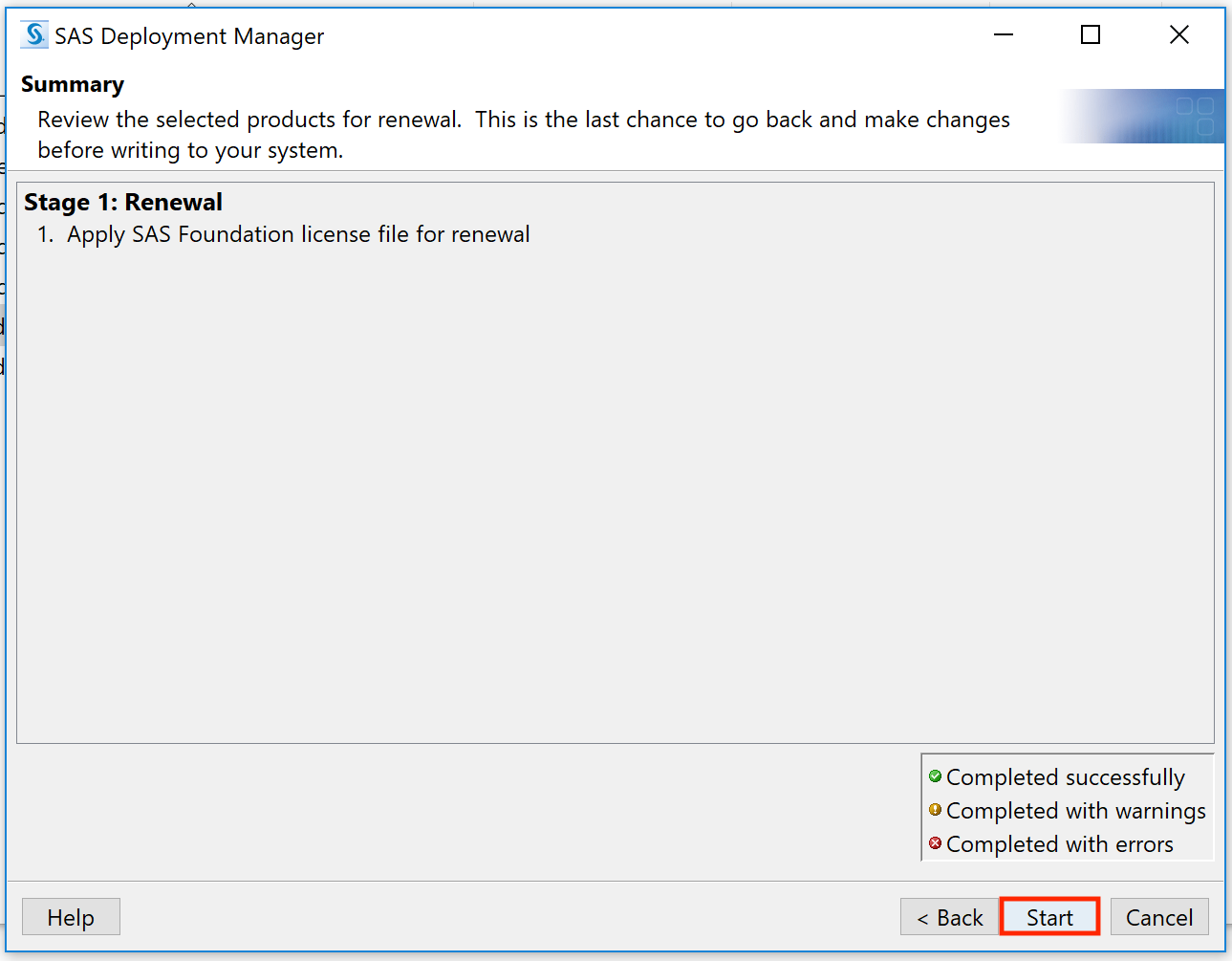Select 'Apply SAS Foundation license file for renewal'
This screenshot has height=961, width=1232.
pos(298,234)
